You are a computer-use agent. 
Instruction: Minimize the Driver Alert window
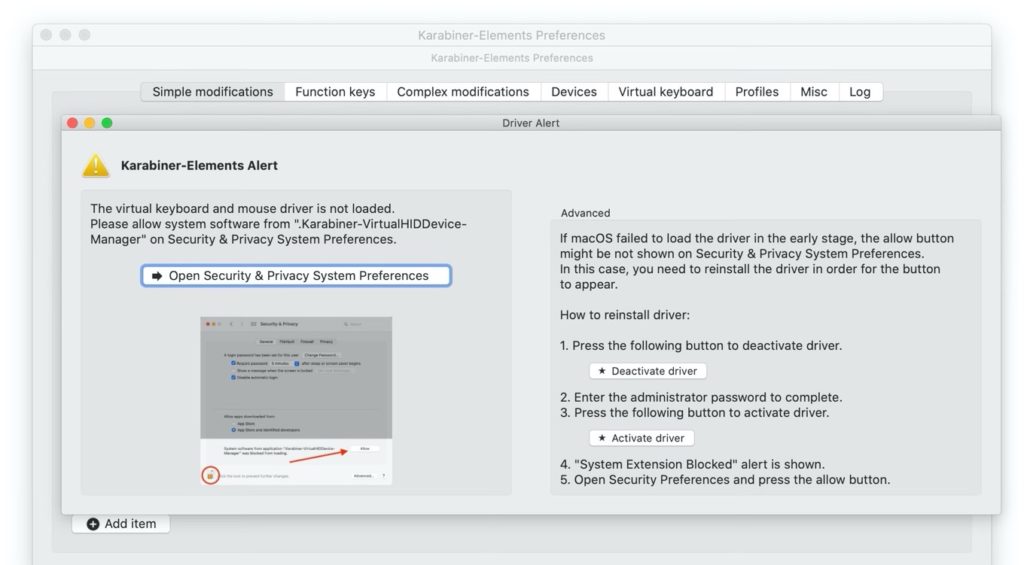(x=89, y=123)
